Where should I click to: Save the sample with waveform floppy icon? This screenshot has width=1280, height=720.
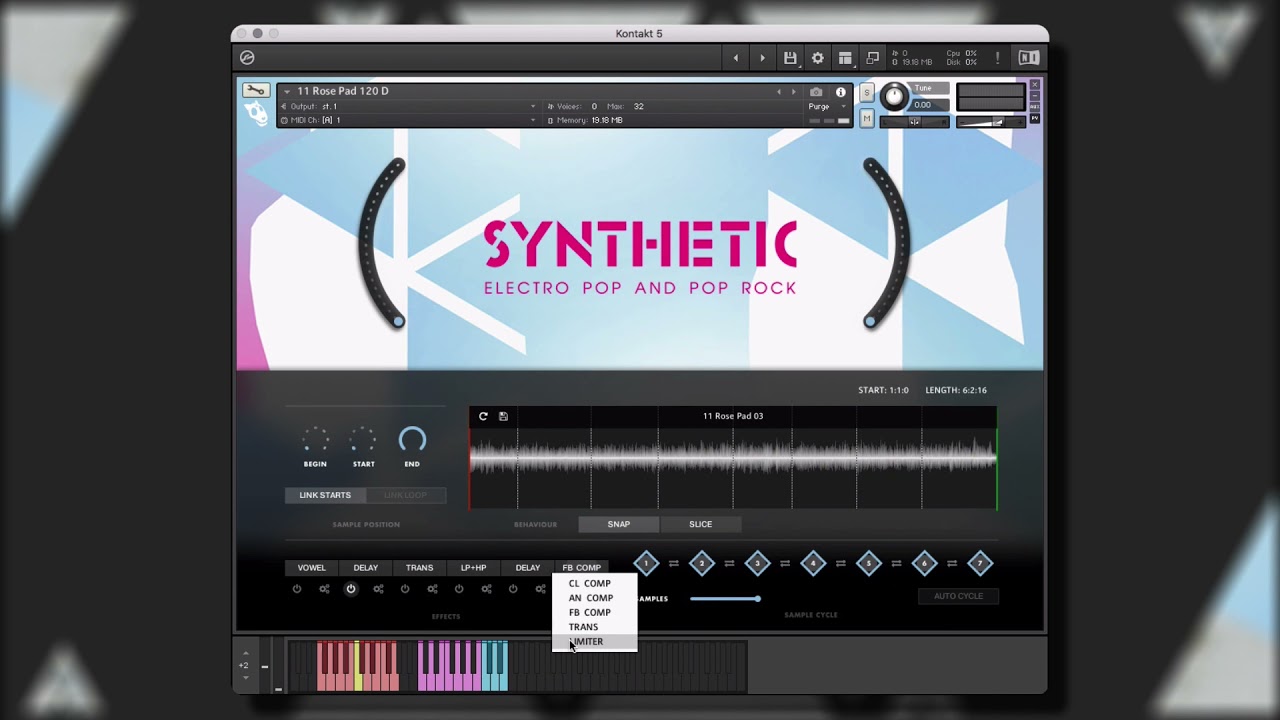point(503,416)
